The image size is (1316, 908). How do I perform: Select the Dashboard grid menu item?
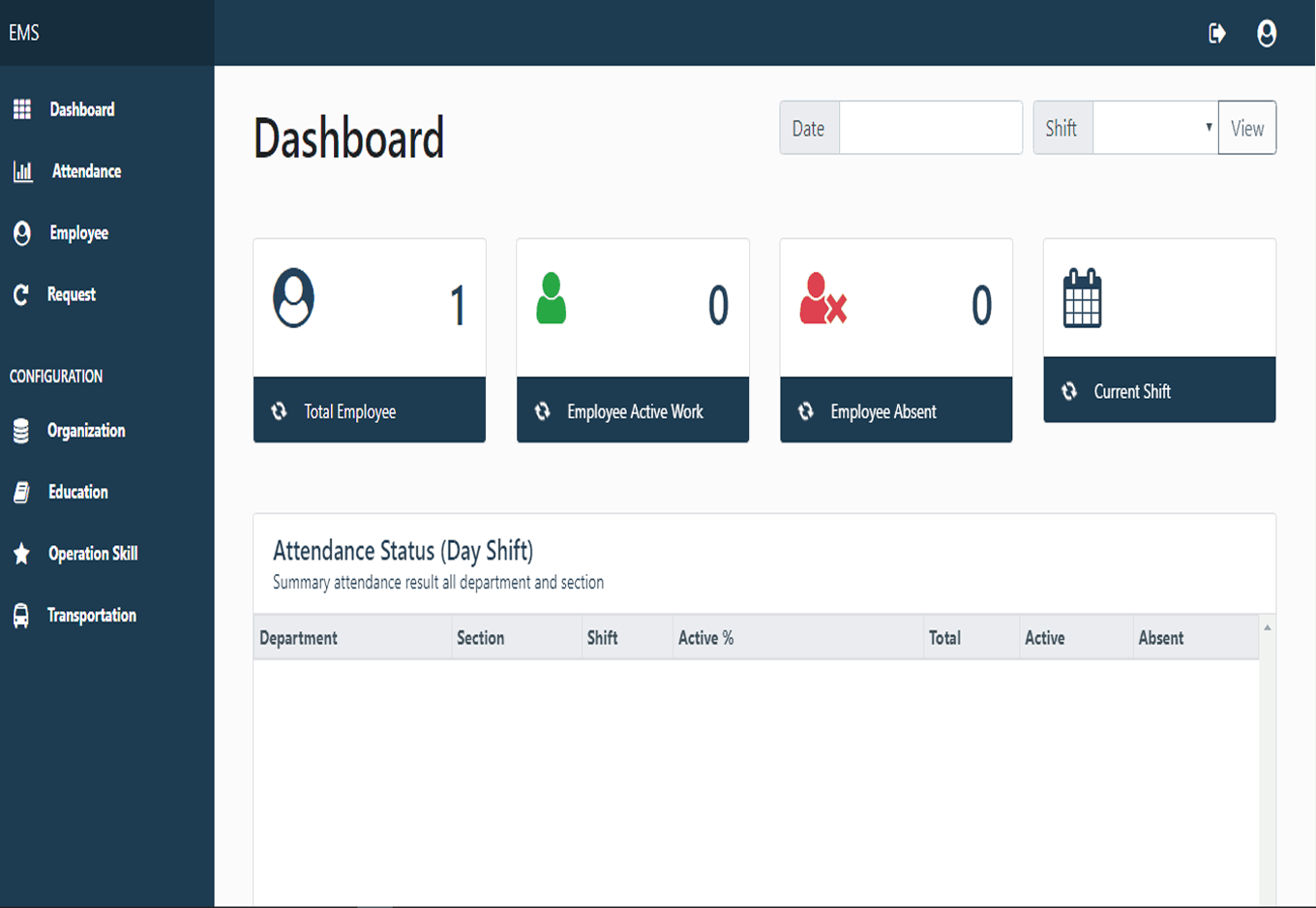pos(23,109)
